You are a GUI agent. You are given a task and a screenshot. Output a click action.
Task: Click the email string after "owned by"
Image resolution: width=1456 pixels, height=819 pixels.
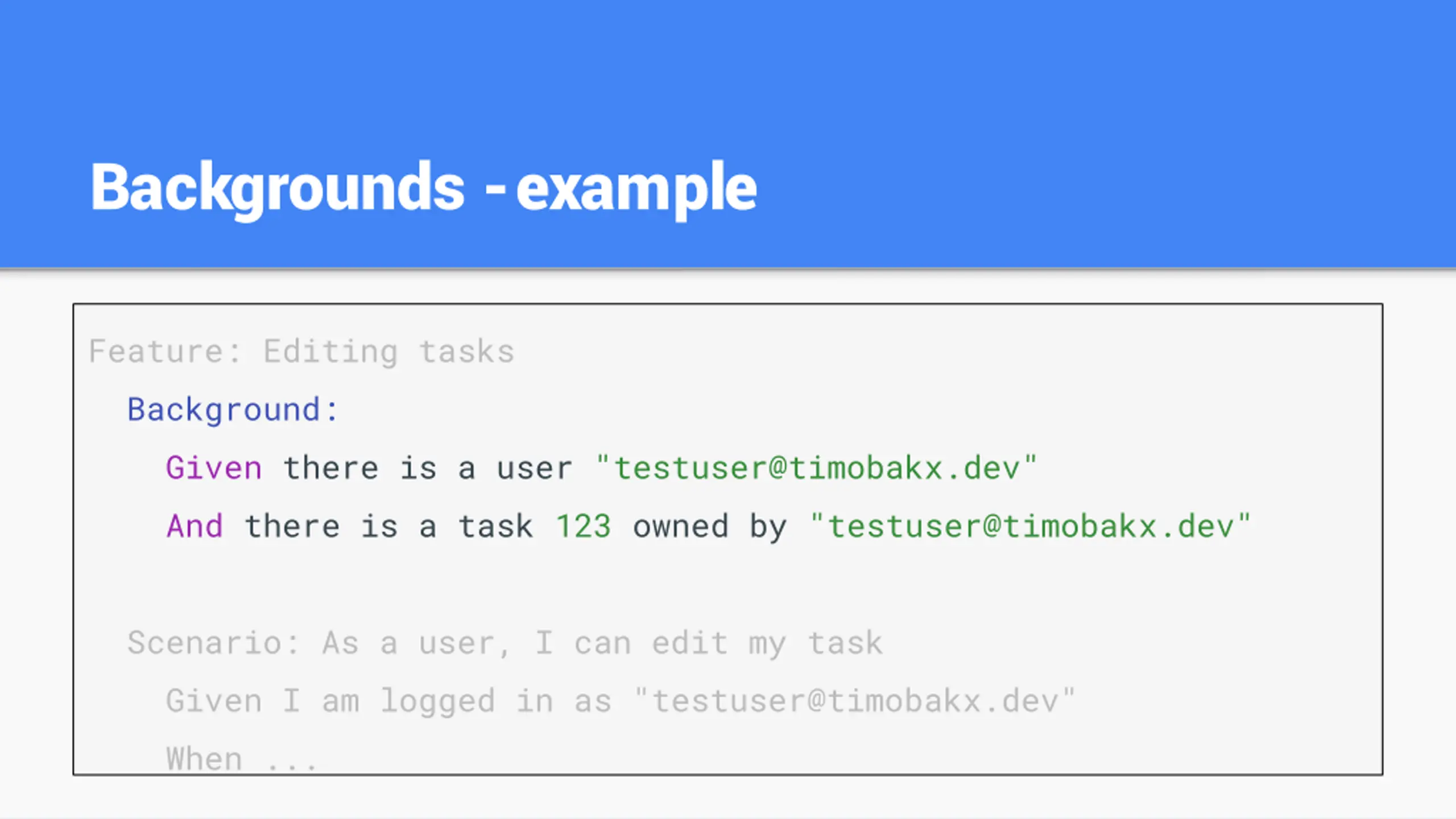(x=1031, y=526)
